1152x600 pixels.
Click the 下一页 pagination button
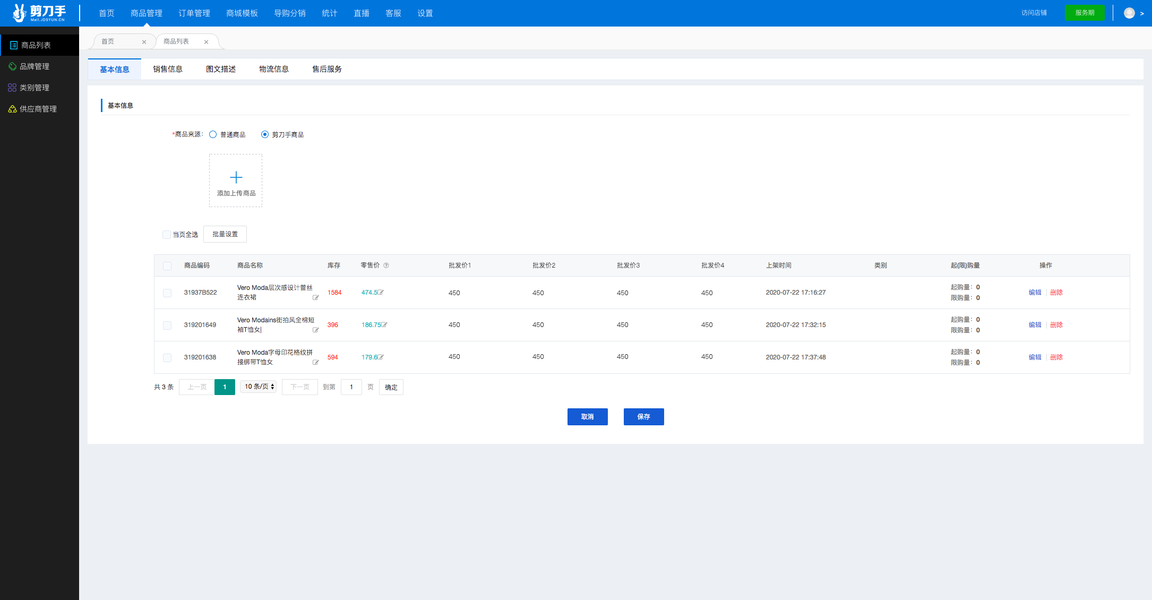[x=300, y=387]
